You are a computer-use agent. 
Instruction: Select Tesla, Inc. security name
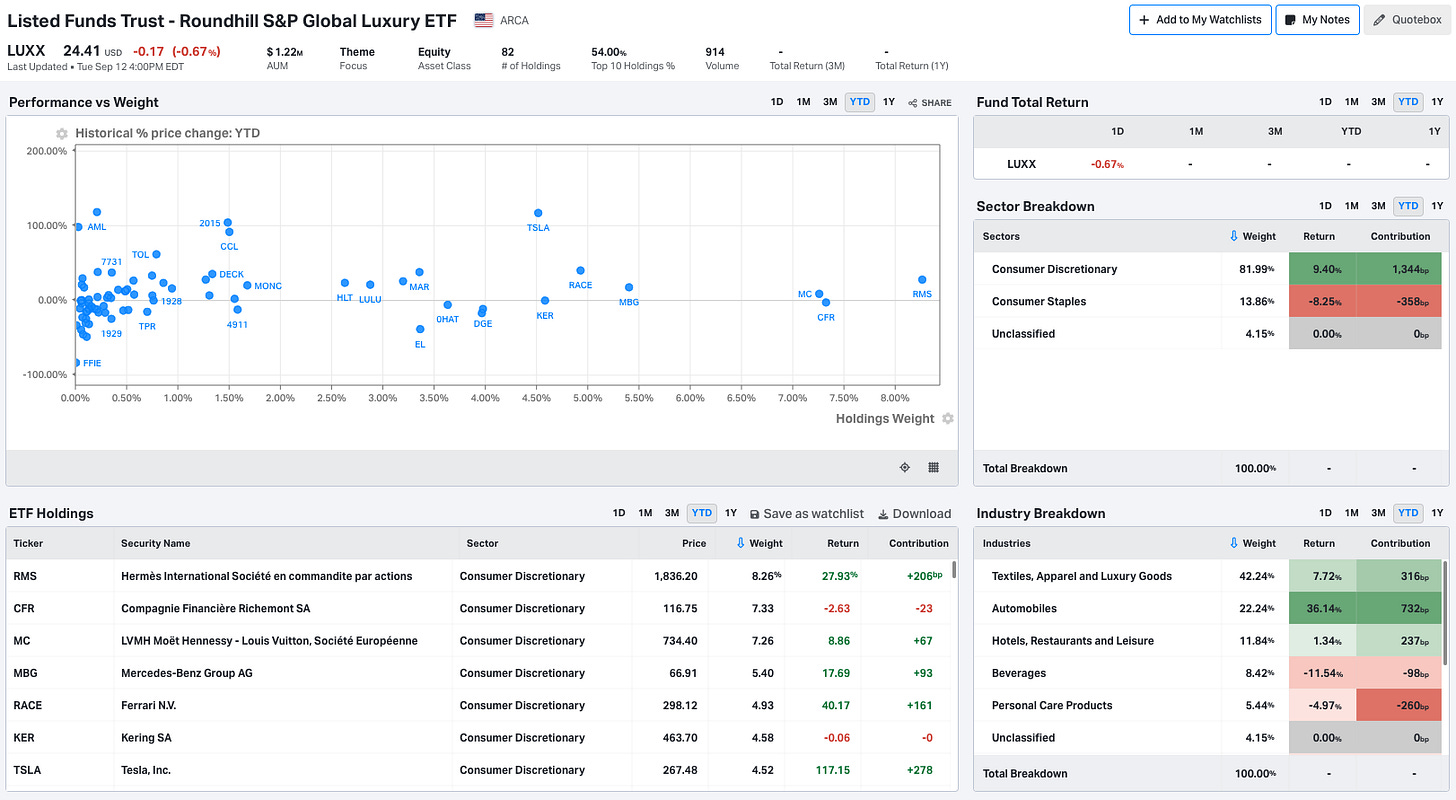[x=146, y=770]
